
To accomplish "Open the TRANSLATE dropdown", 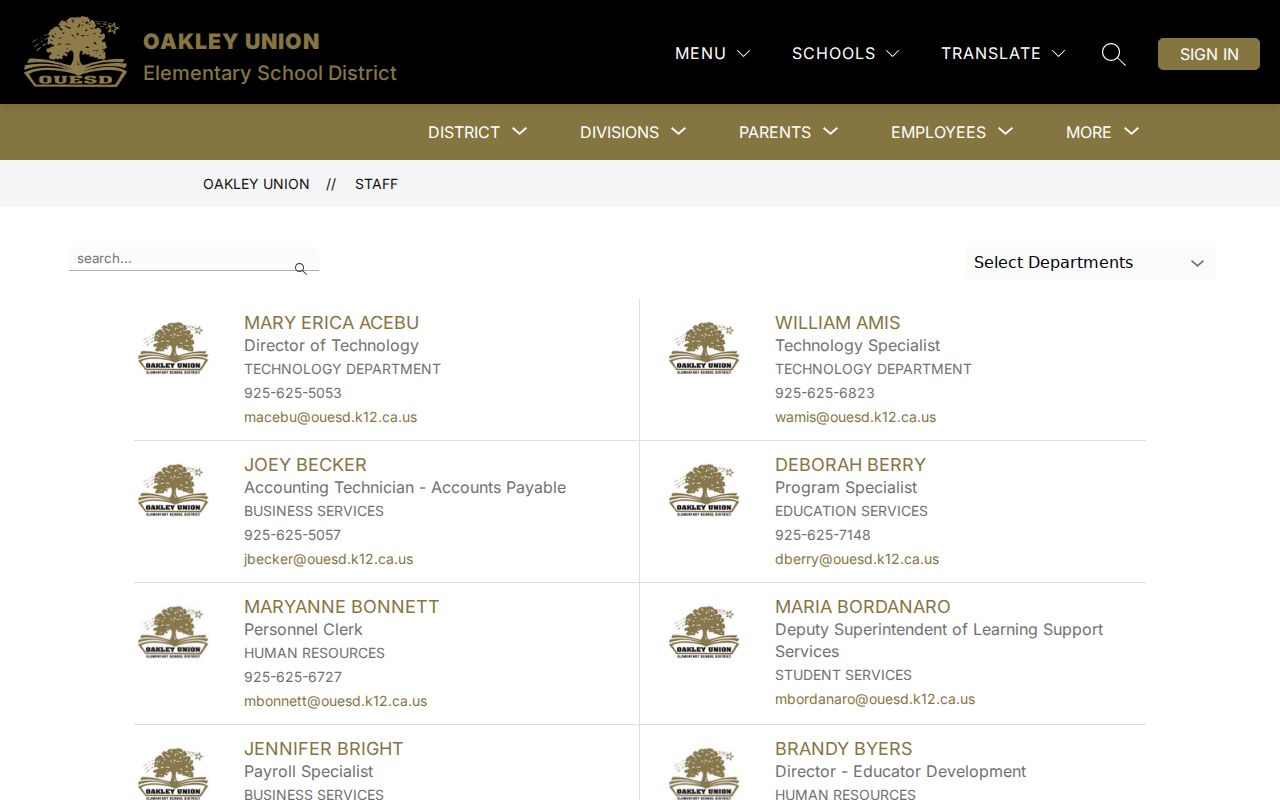I will (1003, 53).
